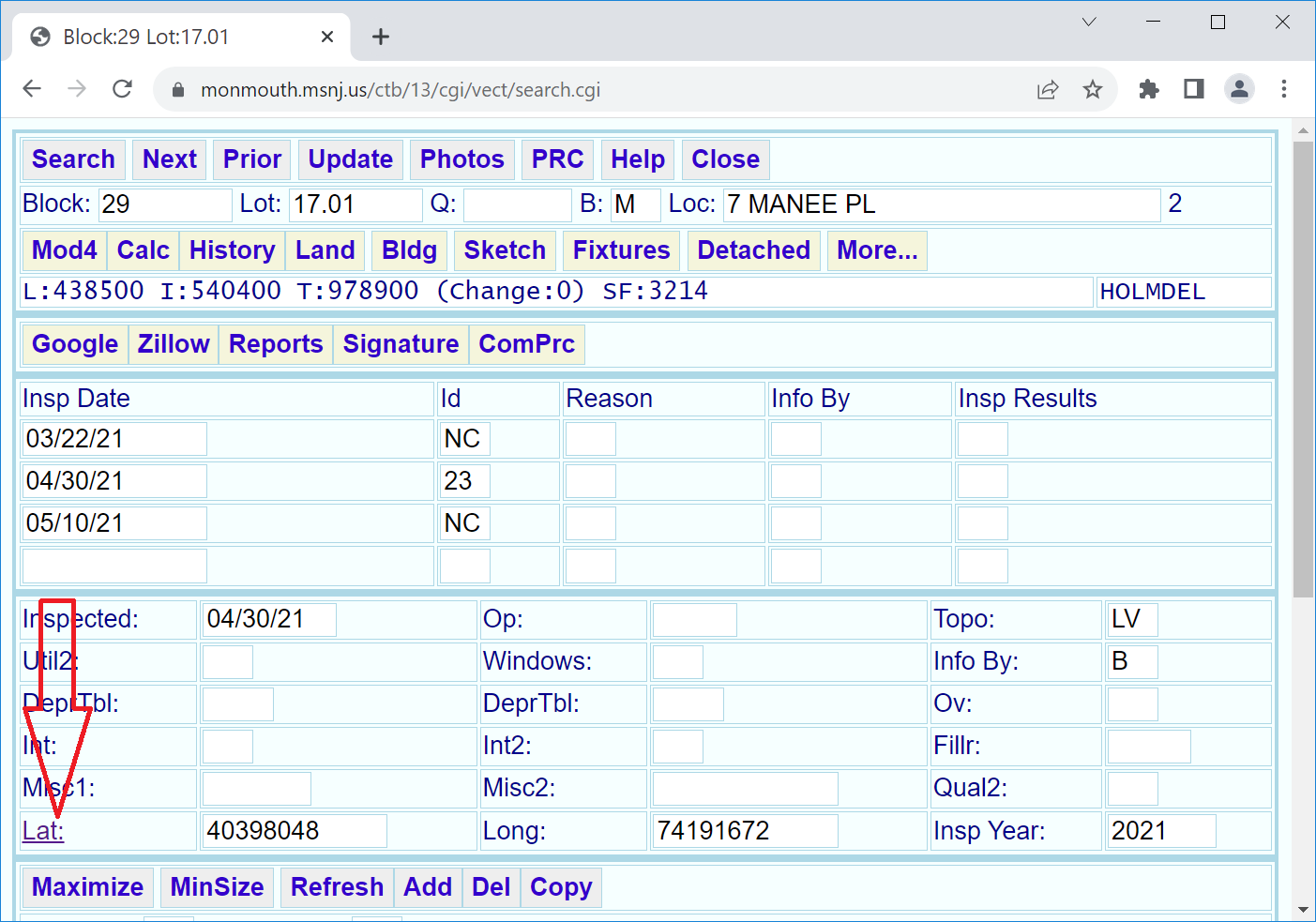Open the PRC button
Viewport: 1316px width, 922px height.
click(x=558, y=159)
